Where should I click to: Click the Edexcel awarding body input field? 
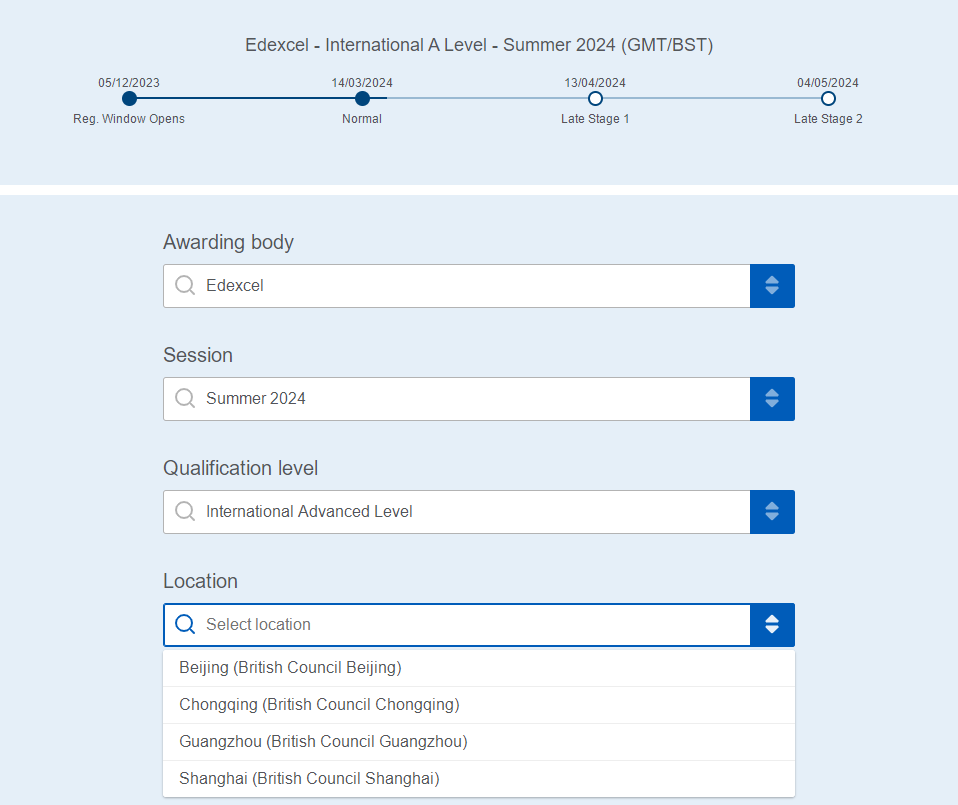coord(456,286)
